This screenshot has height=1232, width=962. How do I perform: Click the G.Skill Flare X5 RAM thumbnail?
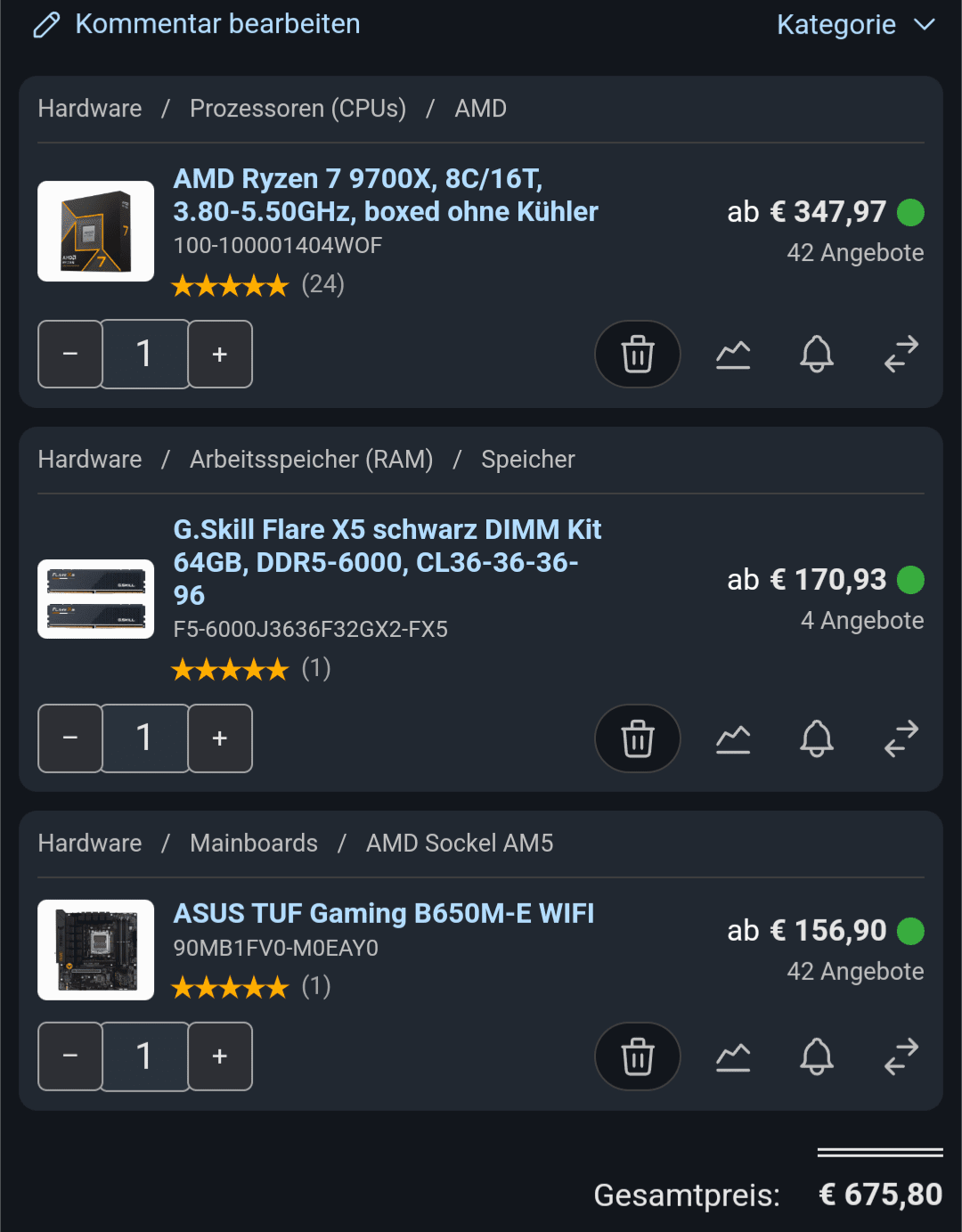pos(96,599)
